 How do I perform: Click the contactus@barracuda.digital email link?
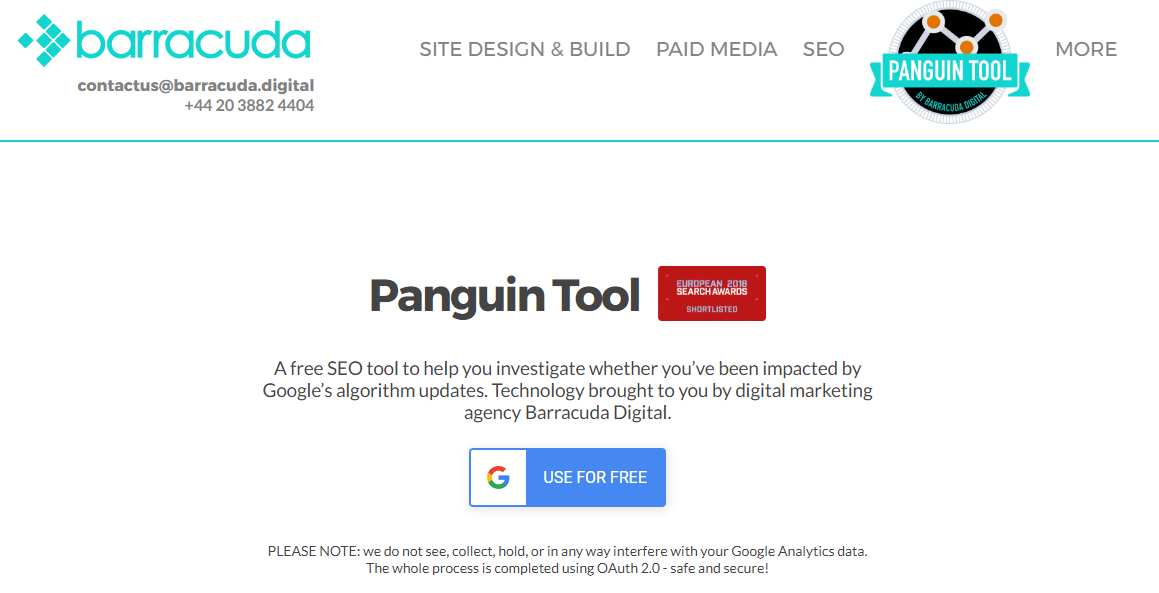pyautogui.click(x=196, y=85)
